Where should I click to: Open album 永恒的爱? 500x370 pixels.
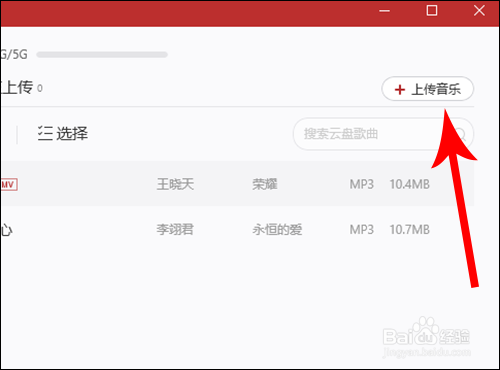[x=277, y=229]
